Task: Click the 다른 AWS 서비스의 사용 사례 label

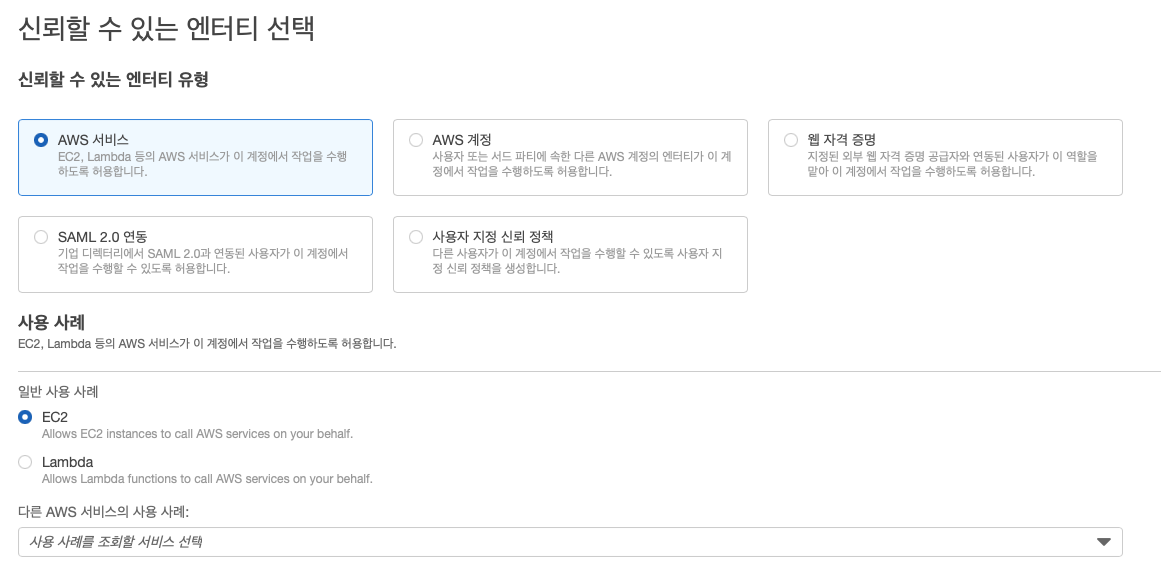Action: (x=104, y=512)
